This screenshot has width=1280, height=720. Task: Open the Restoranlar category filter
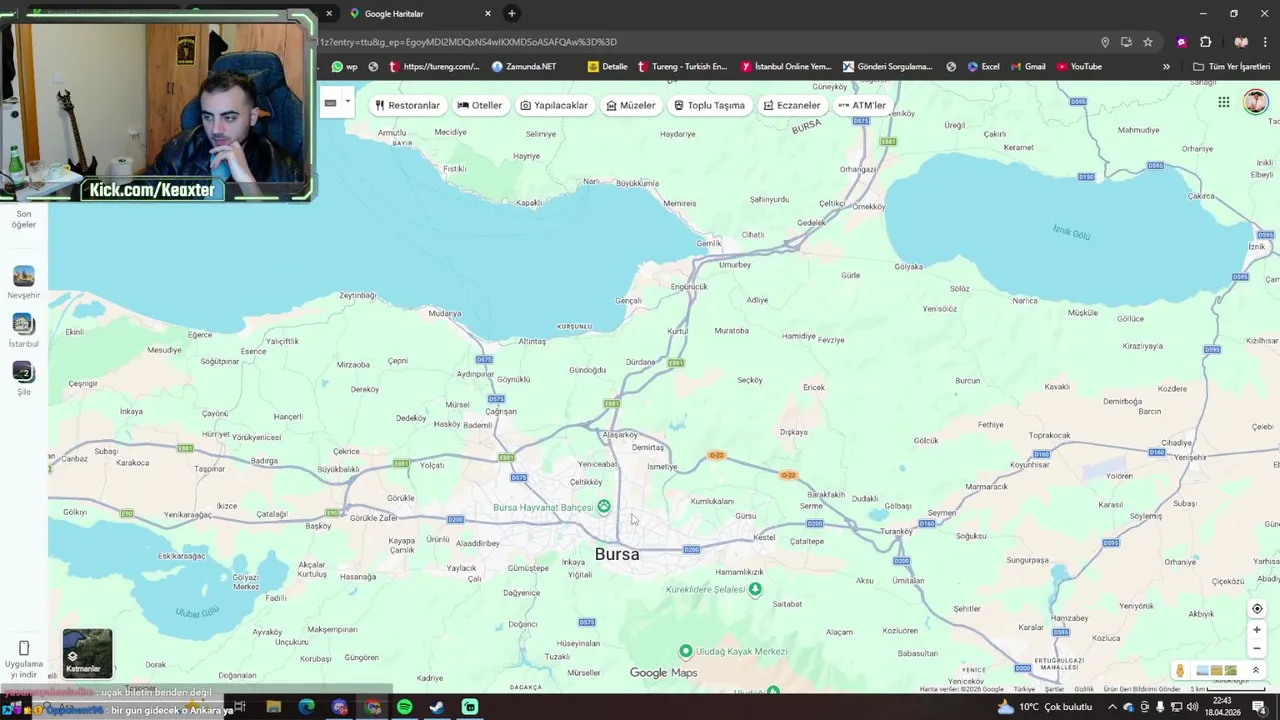pos(407,105)
